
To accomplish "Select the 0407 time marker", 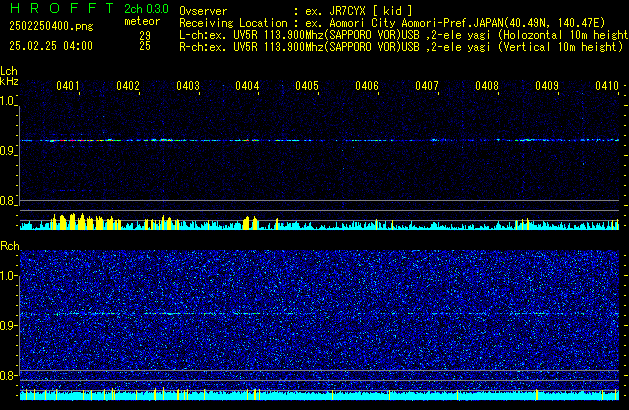I will (x=427, y=86).
